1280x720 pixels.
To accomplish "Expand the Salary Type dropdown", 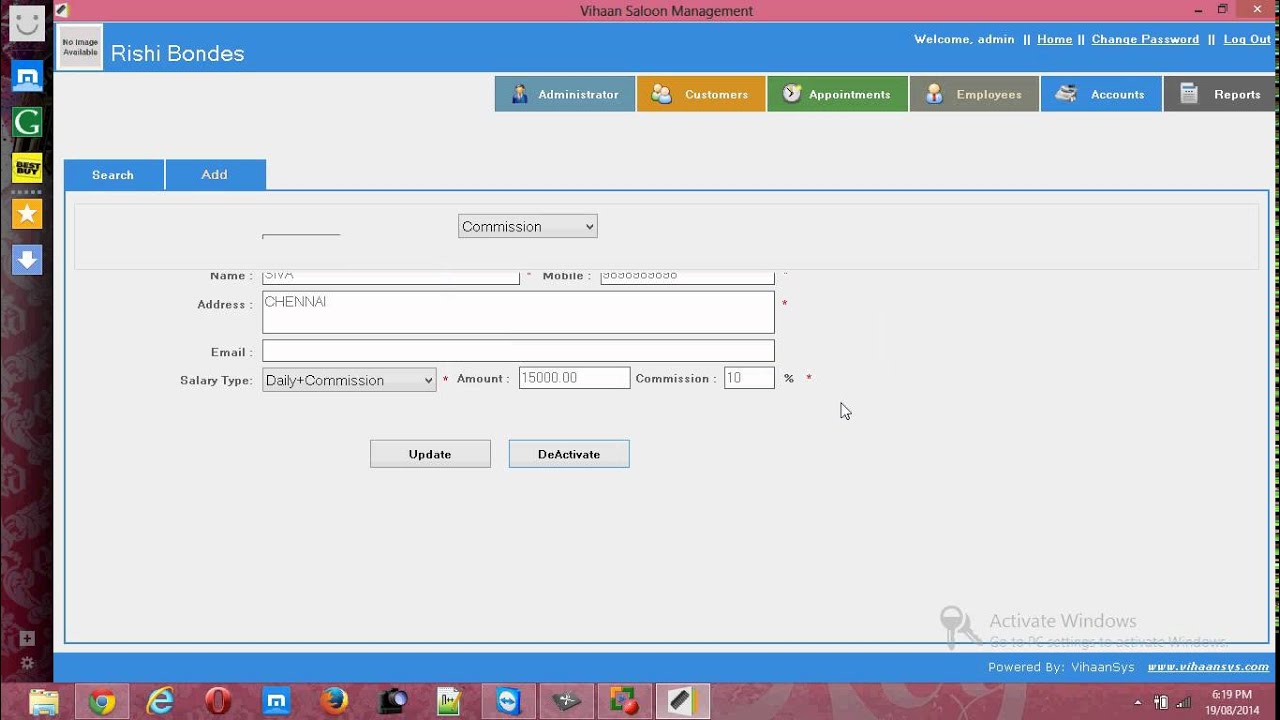I will point(349,380).
